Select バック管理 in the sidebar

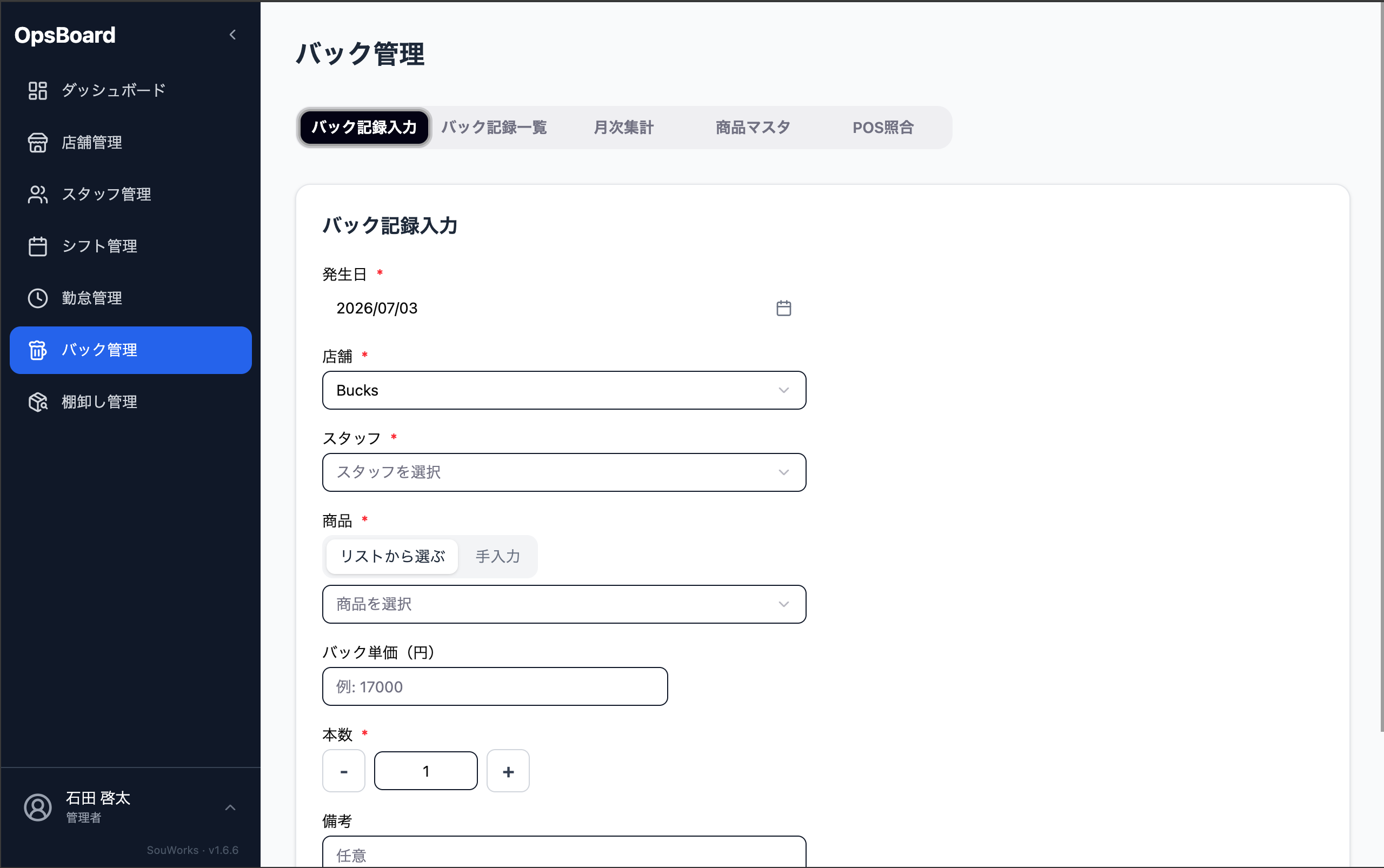(131, 350)
